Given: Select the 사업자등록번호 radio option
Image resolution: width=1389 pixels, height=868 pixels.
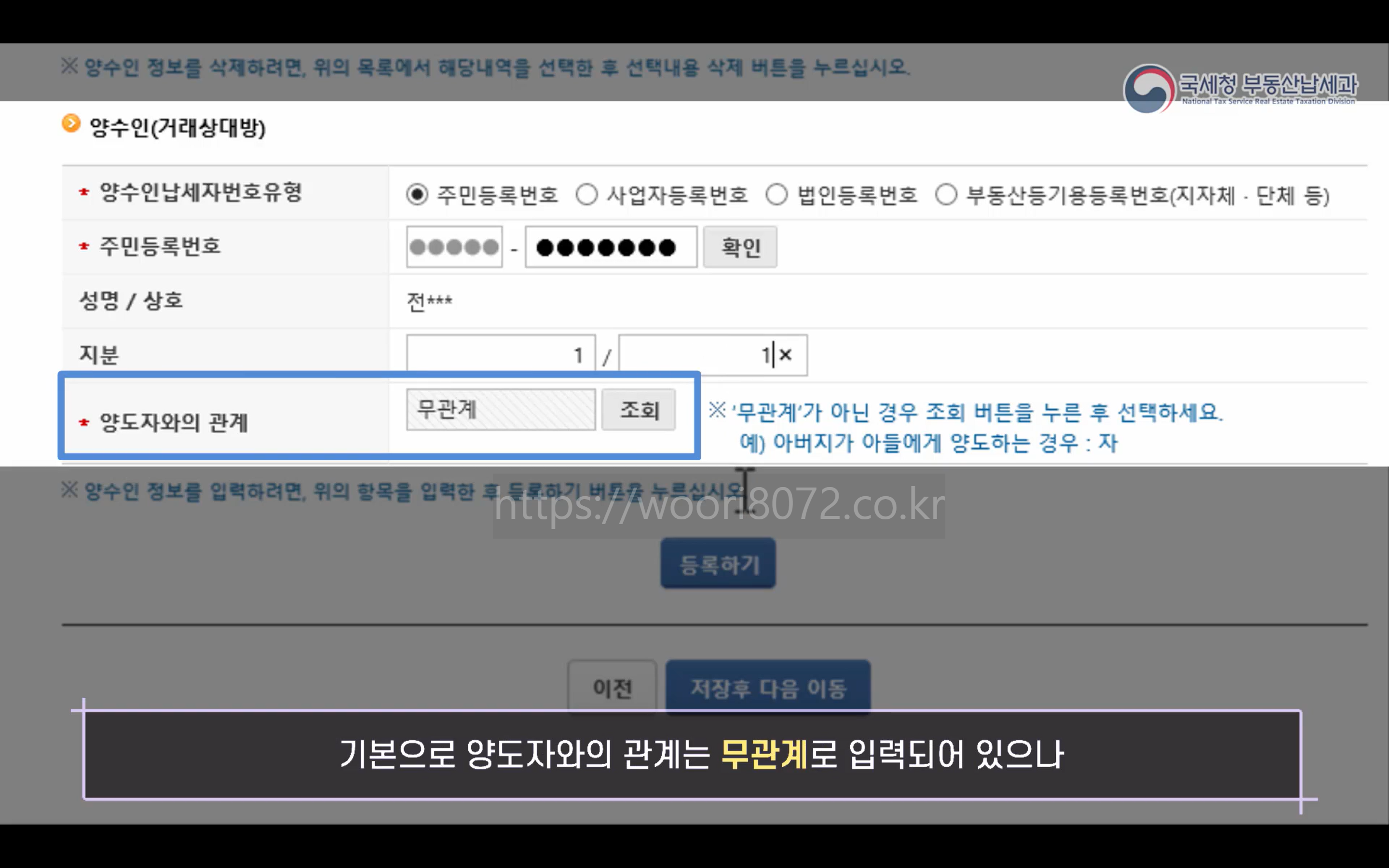Looking at the screenshot, I should click(x=586, y=195).
